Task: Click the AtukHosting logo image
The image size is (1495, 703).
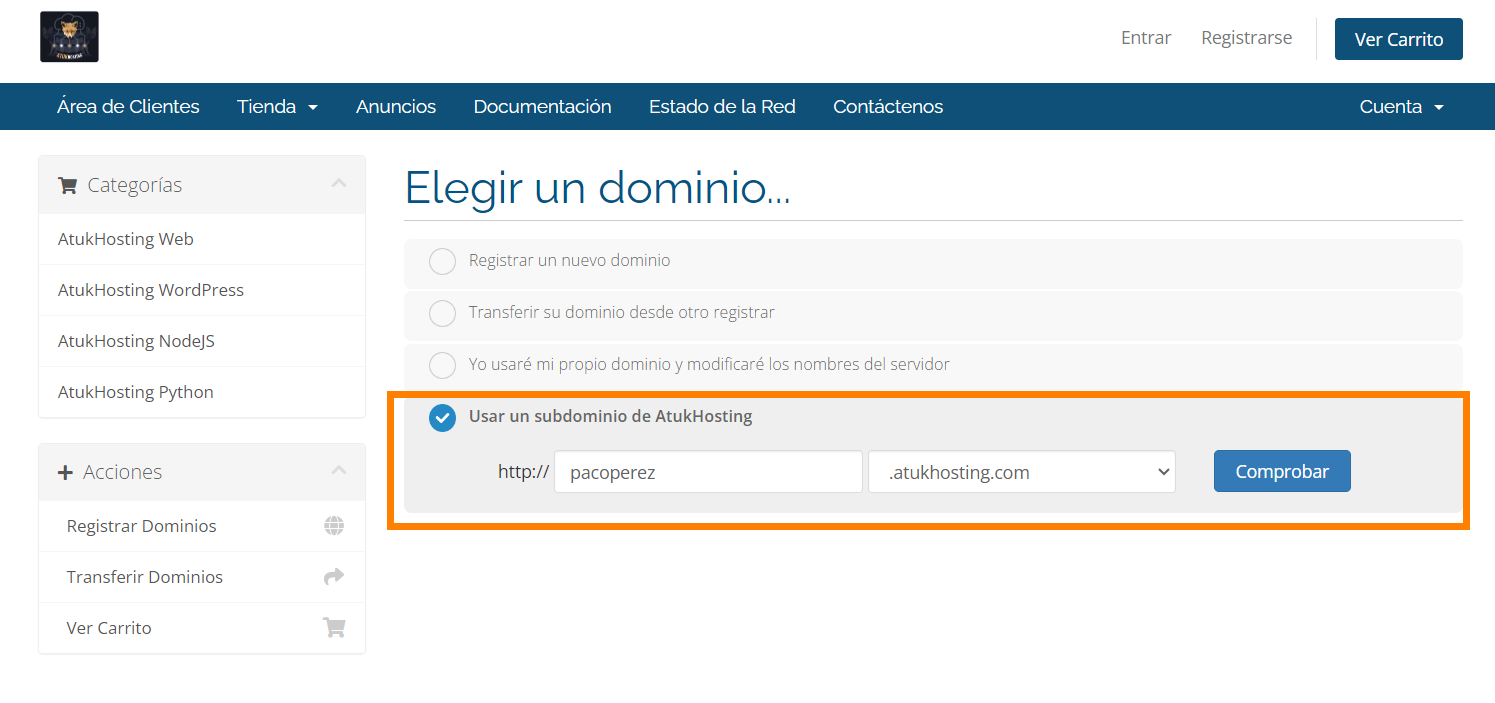Action: point(69,37)
